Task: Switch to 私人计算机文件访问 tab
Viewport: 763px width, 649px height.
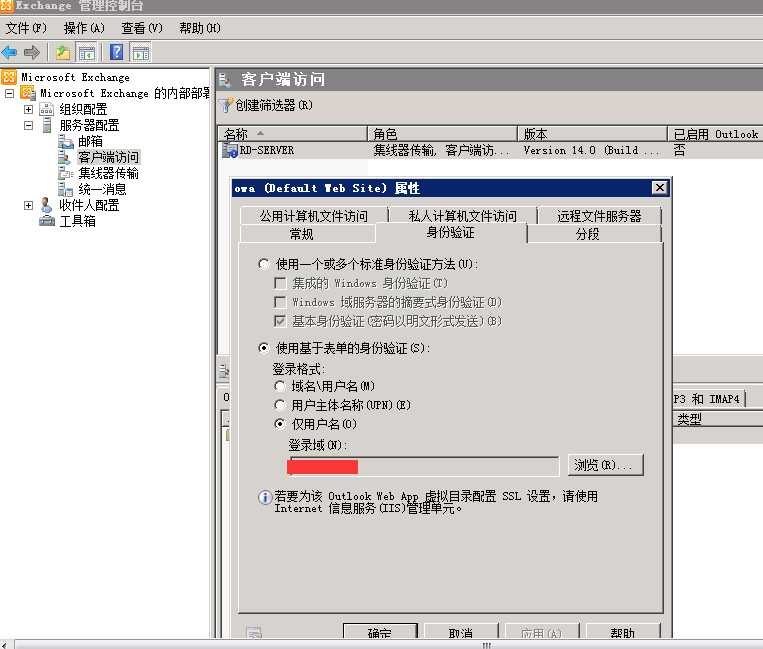Action: [463, 216]
